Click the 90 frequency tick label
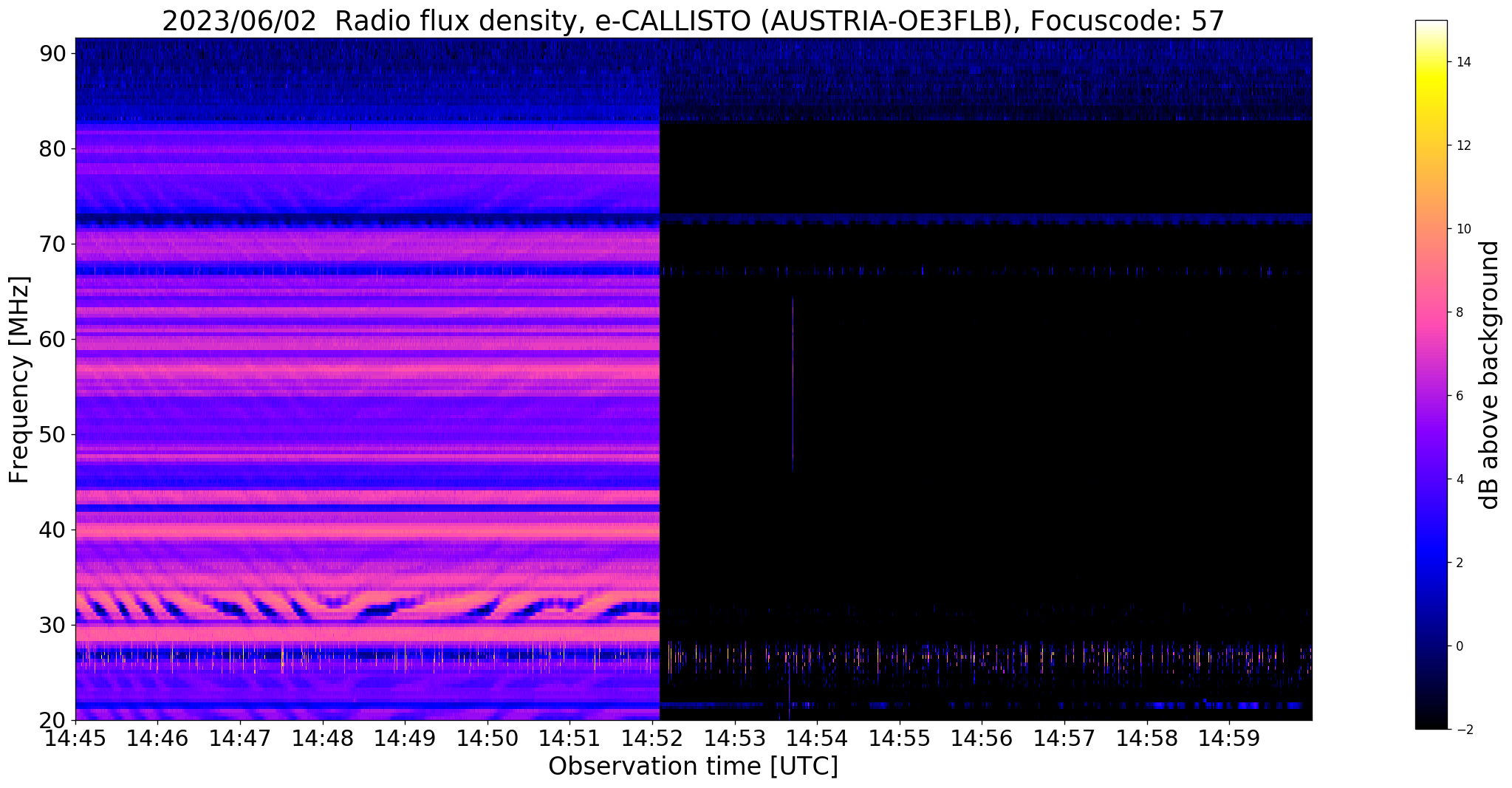Image resolution: width=1512 pixels, height=788 pixels. coord(54,53)
